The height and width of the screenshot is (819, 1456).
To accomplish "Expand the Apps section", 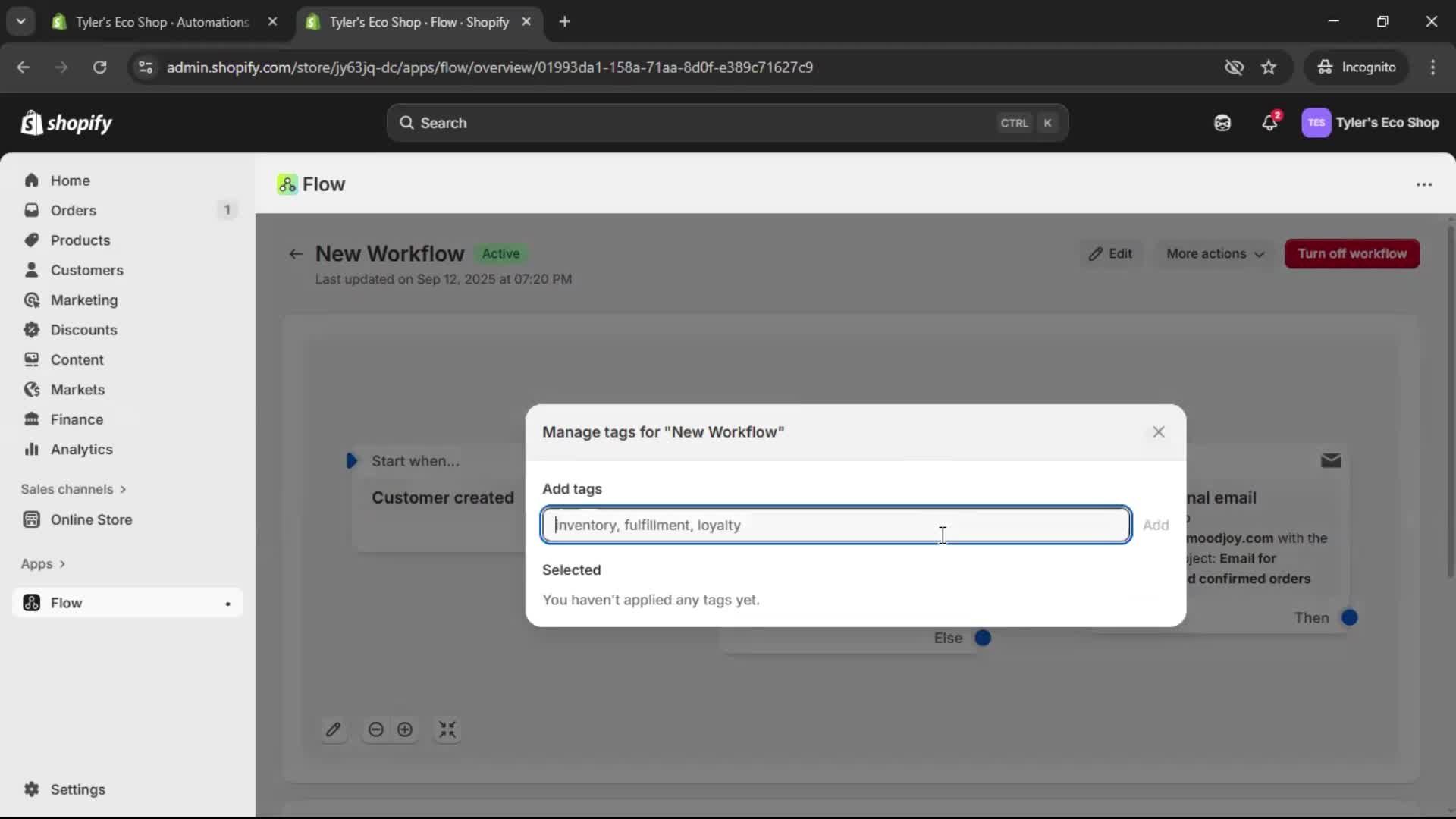I will coord(43,564).
